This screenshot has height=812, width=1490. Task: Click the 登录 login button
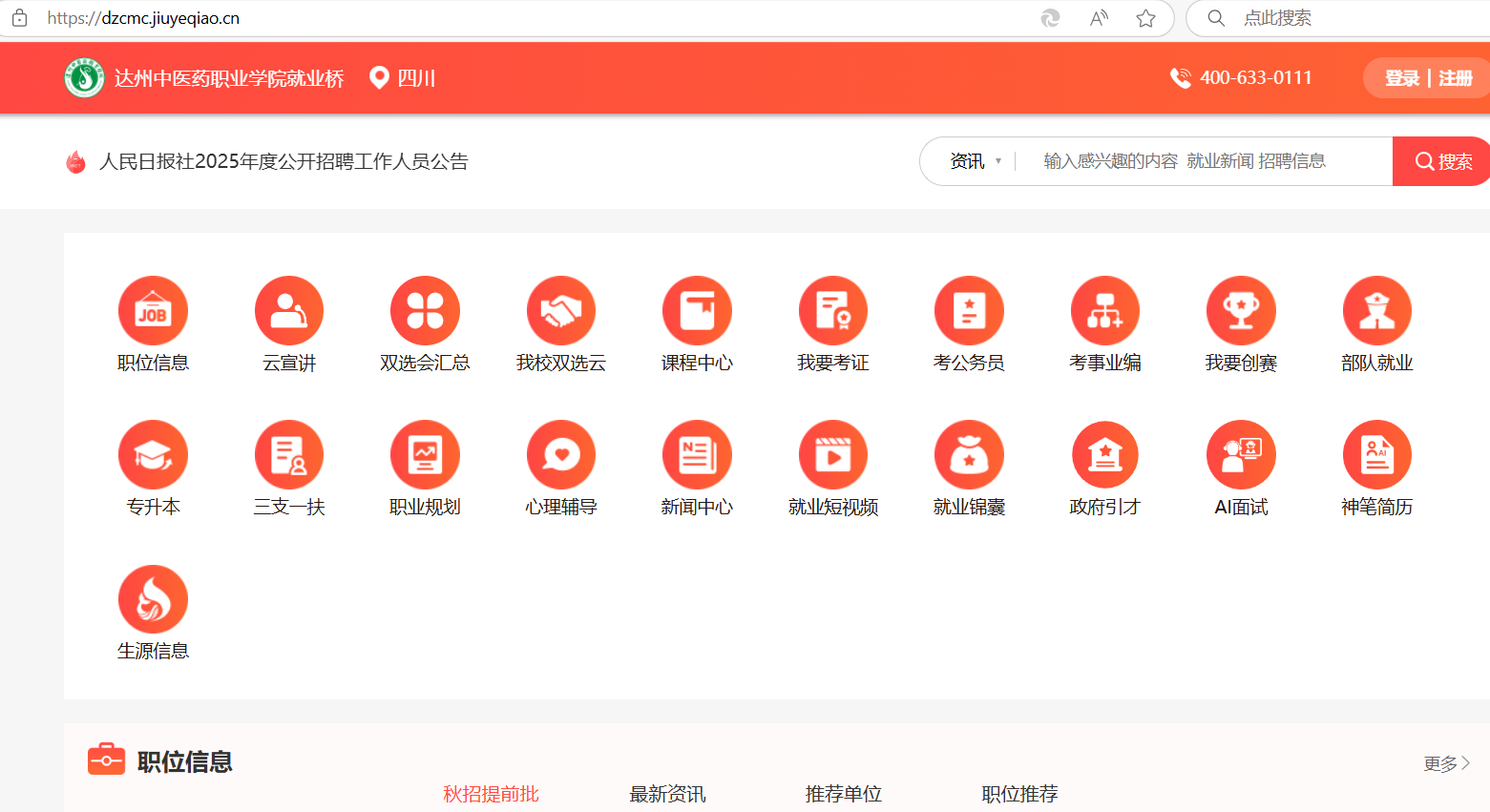click(1401, 78)
